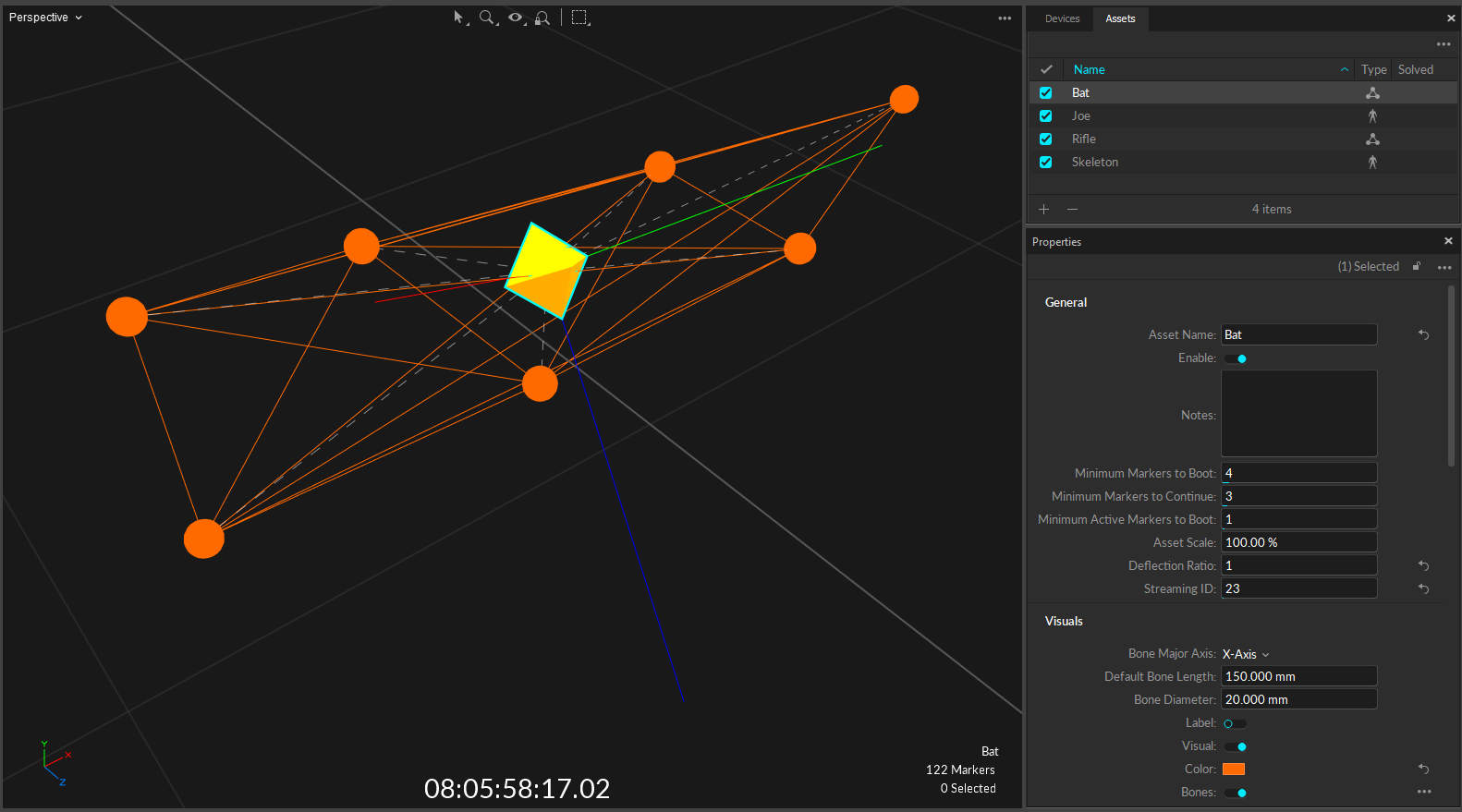Open the Bone Major Axis dropdown
This screenshot has width=1462, height=812.
[1246, 654]
